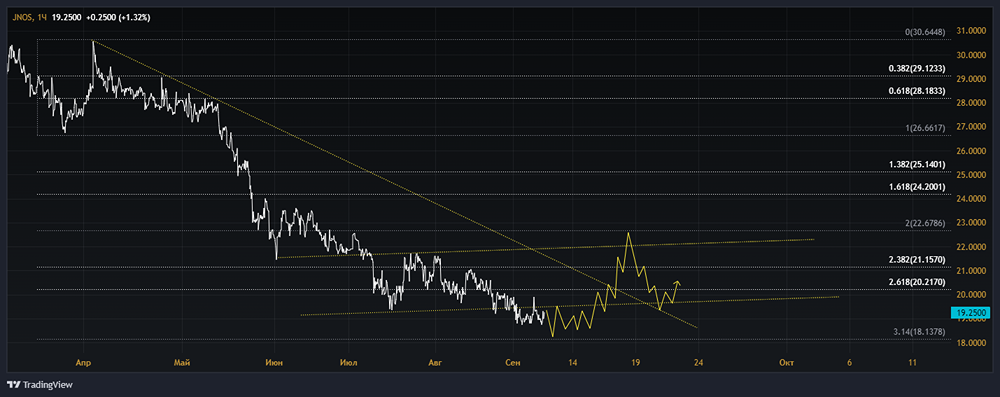Click the 2.618(20.2170) Fibonacci label
The height and width of the screenshot is (397, 1000).
(917, 282)
